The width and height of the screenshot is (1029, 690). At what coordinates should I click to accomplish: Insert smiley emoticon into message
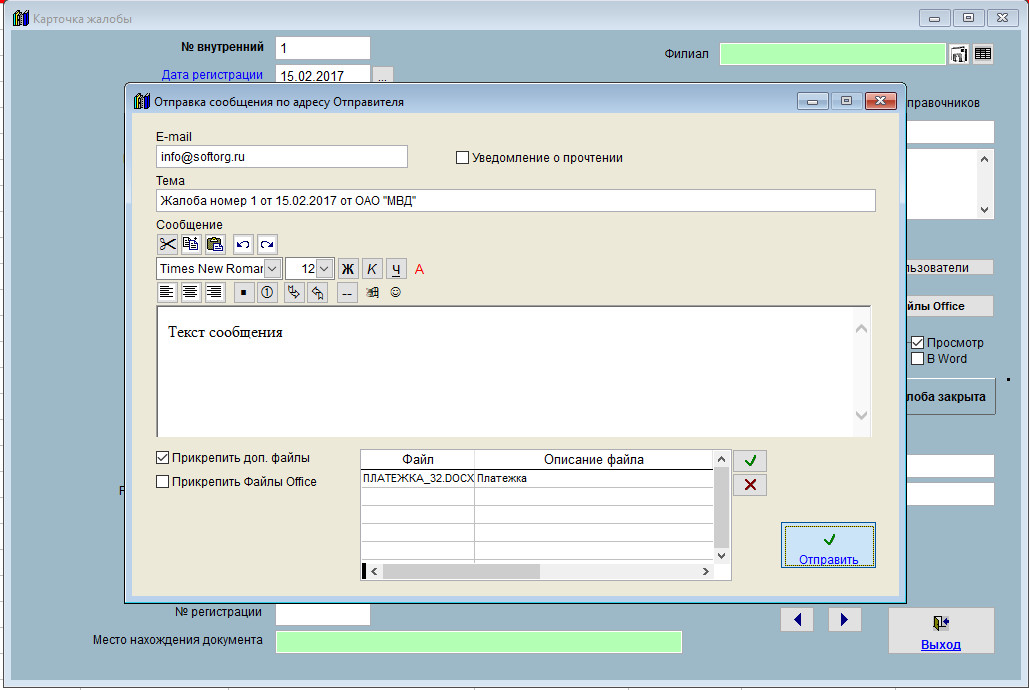(395, 292)
